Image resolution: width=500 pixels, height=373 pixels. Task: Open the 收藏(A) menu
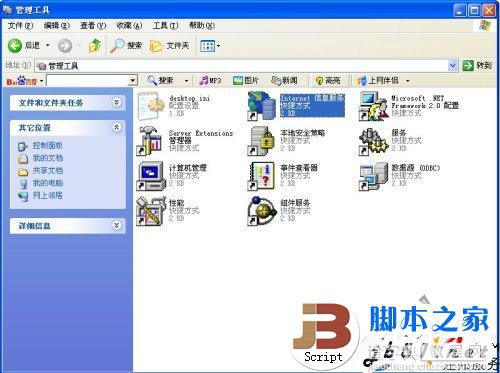tap(129, 25)
